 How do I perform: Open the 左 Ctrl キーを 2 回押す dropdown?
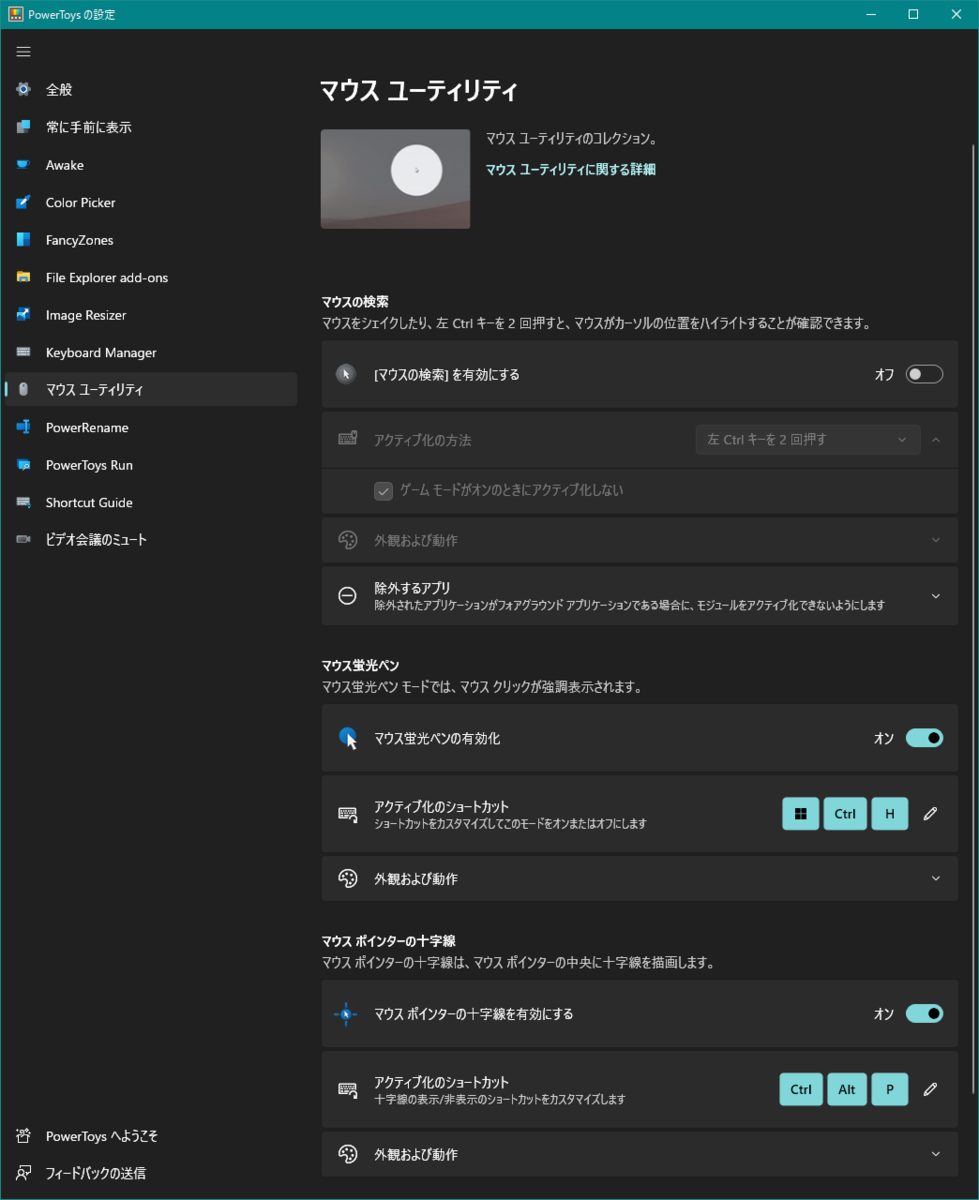click(808, 439)
